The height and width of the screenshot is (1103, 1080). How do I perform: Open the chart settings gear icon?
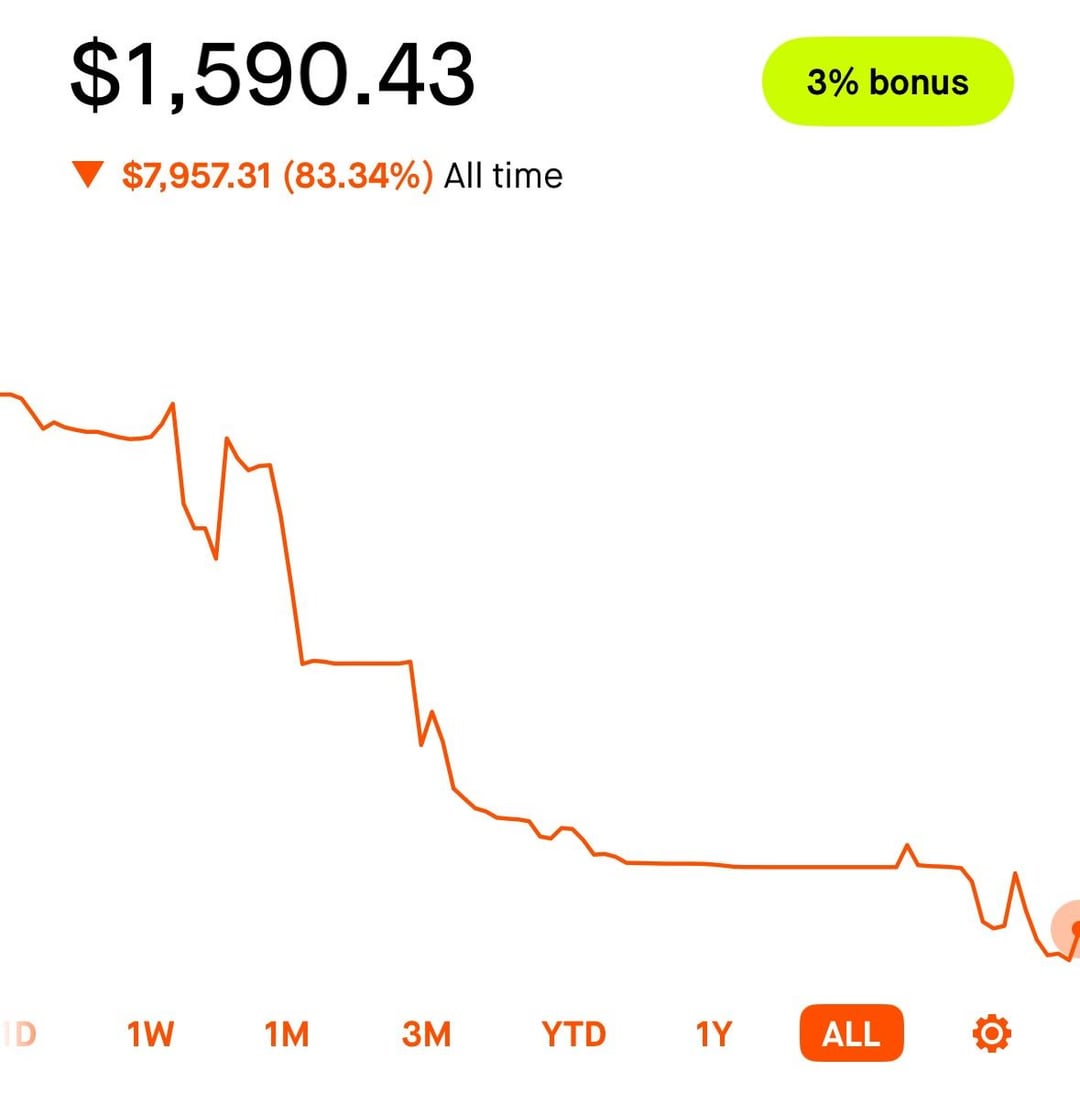coord(992,1033)
